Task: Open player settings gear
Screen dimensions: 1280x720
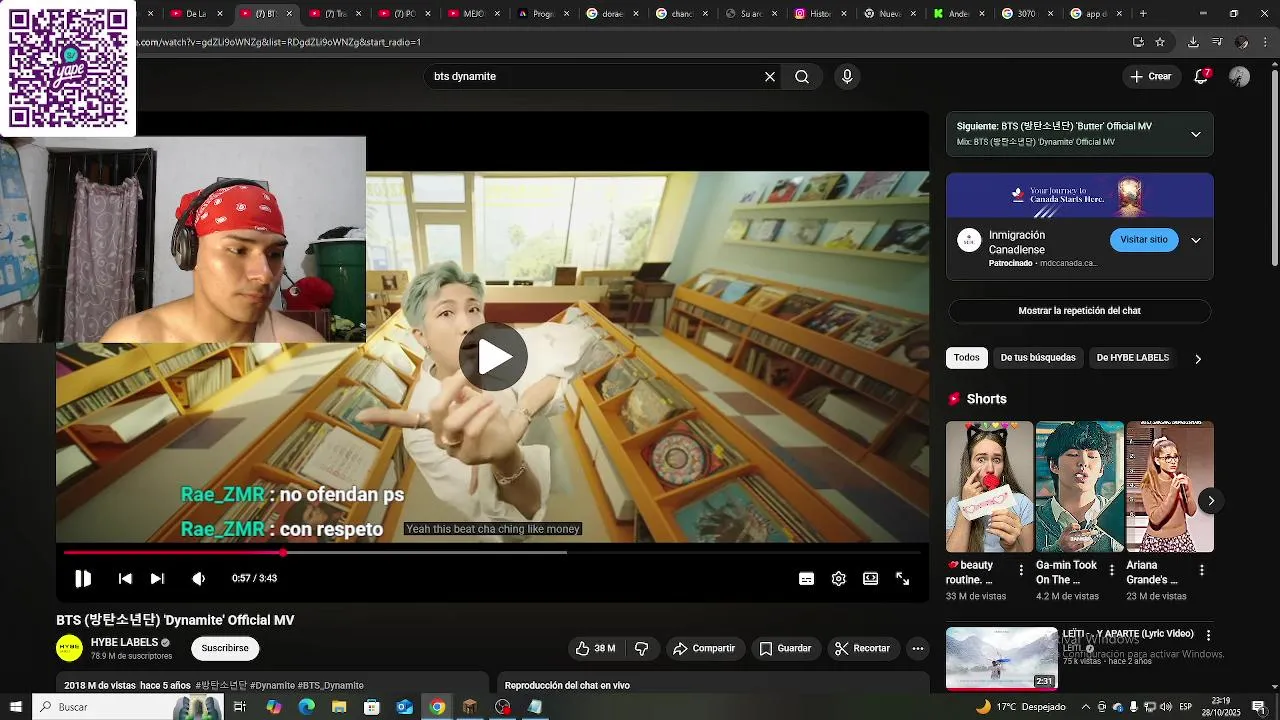Action: 839,579
